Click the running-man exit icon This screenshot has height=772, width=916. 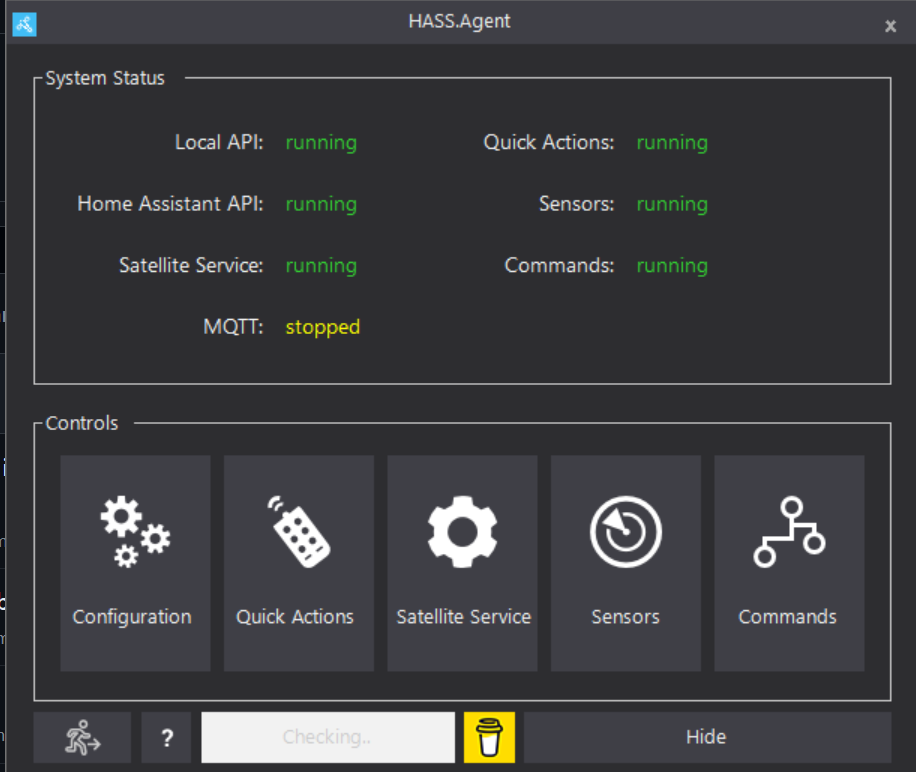(82, 737)
